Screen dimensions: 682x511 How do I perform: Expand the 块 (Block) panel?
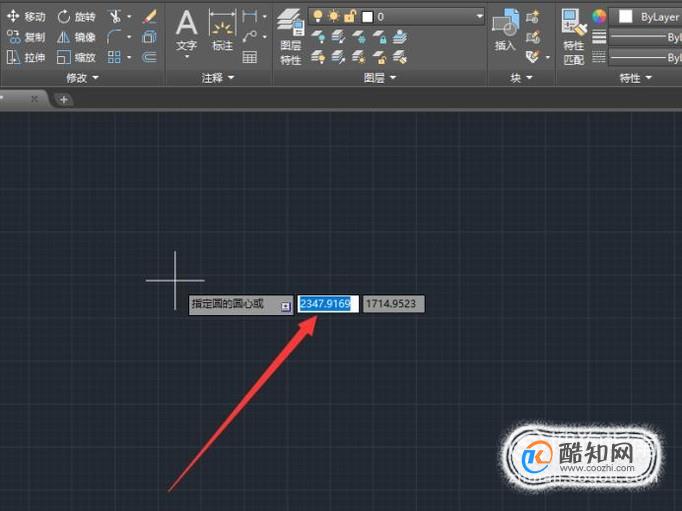pos(521,78)
